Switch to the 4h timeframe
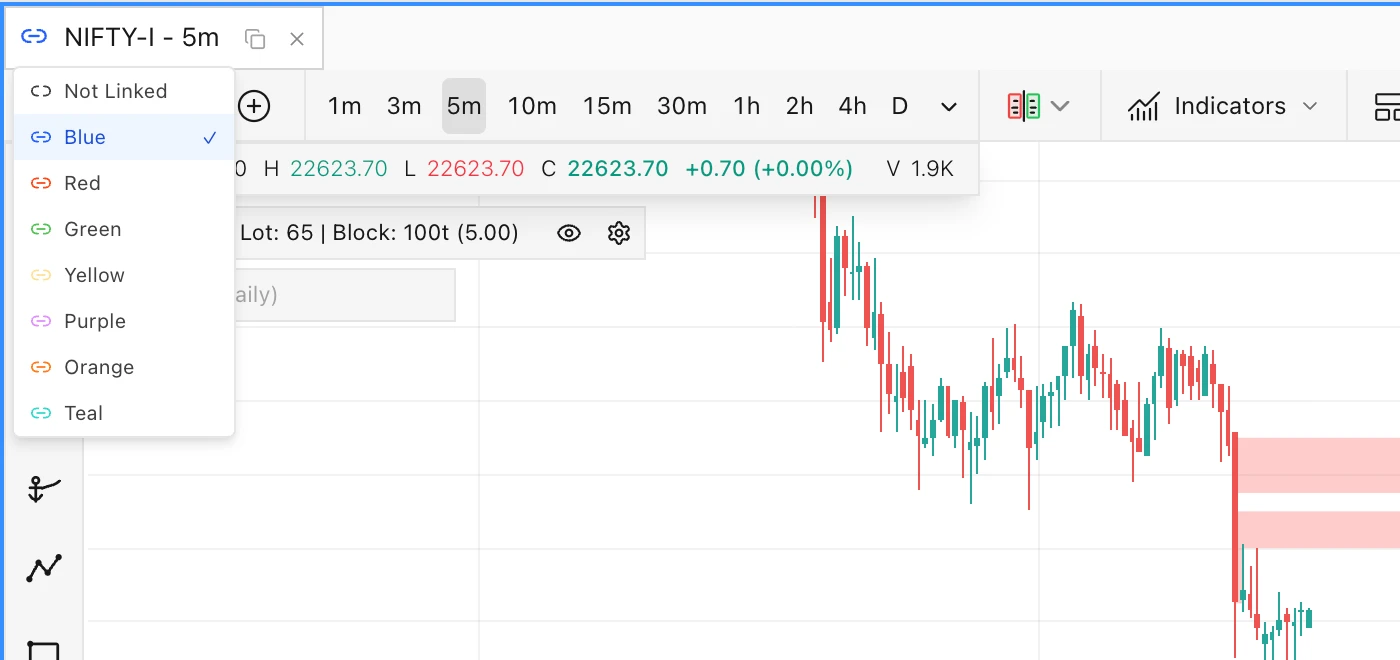The height and width of the screenshot is (660, 1400). (853, 106)
